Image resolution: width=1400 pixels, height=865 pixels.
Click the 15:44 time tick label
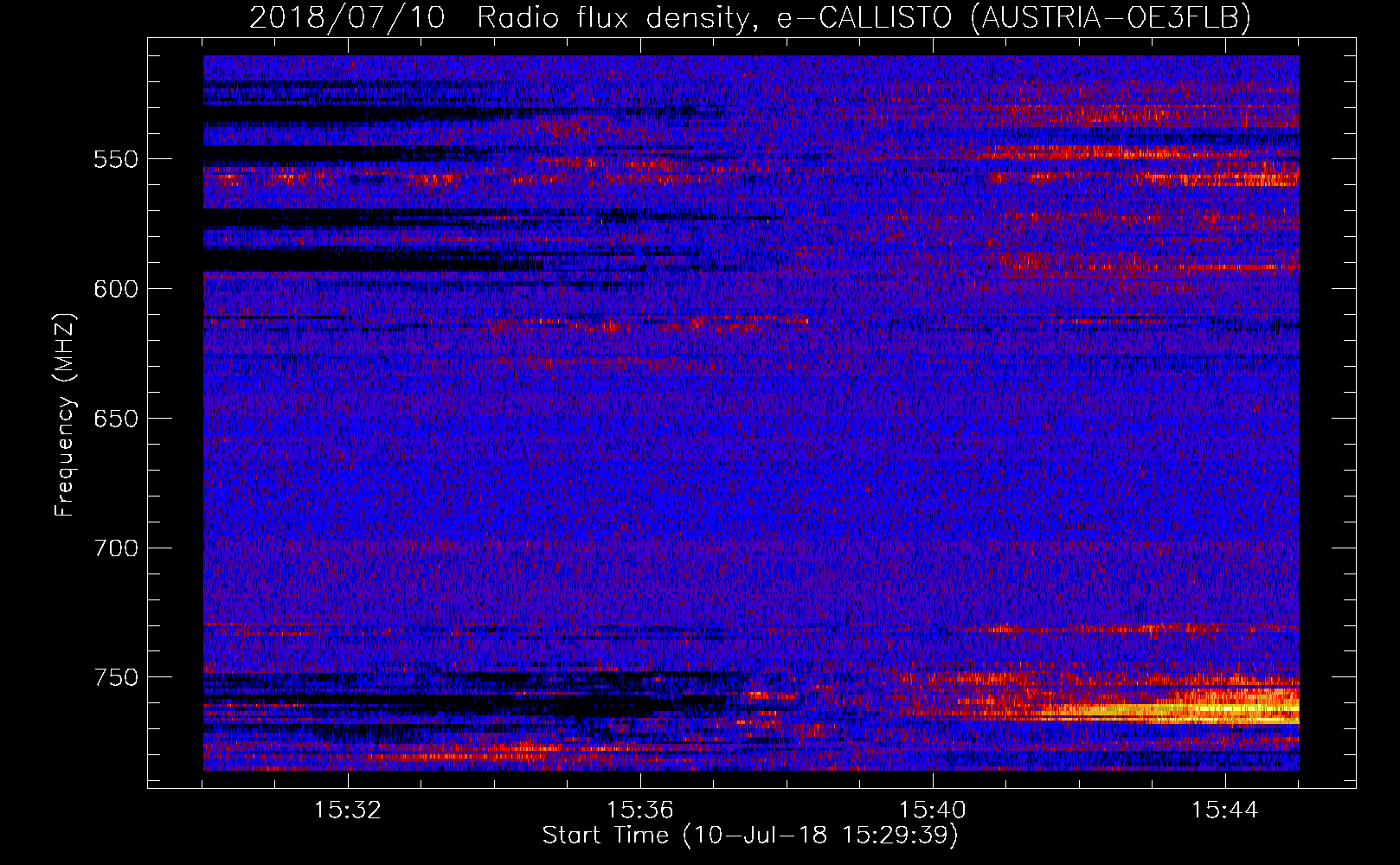point(1225,811)
